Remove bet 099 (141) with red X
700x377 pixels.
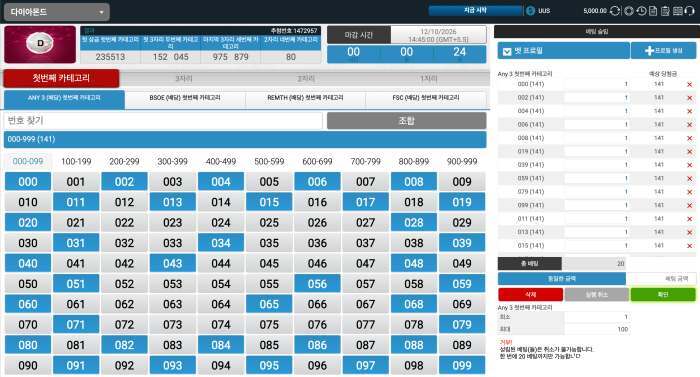click(689, 205)
